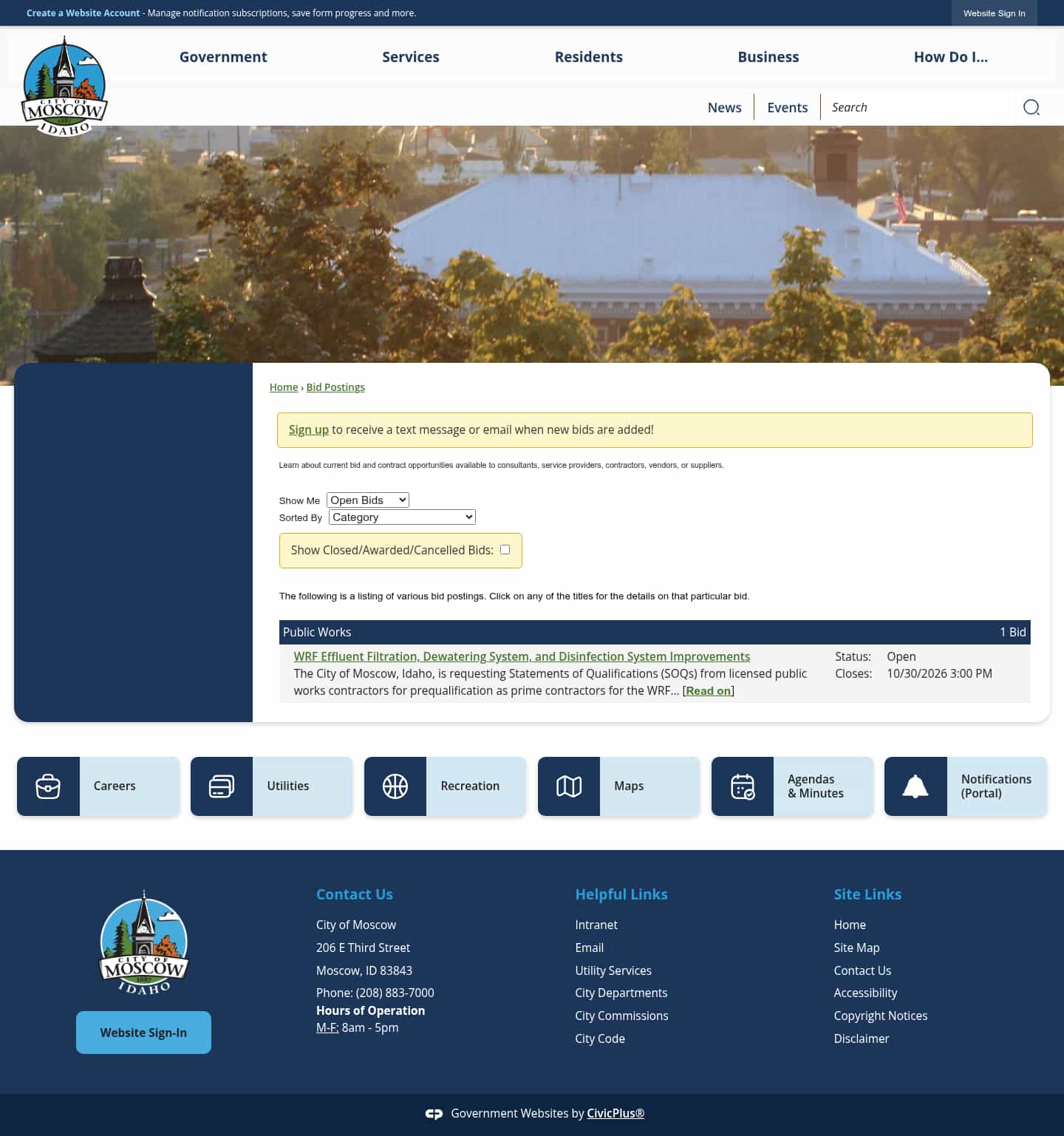Open the Disclaimer footer link
Image resolution: width=1064 pixels, height=1136 pixels.
pyautogui.click(x=862, y=1038)
